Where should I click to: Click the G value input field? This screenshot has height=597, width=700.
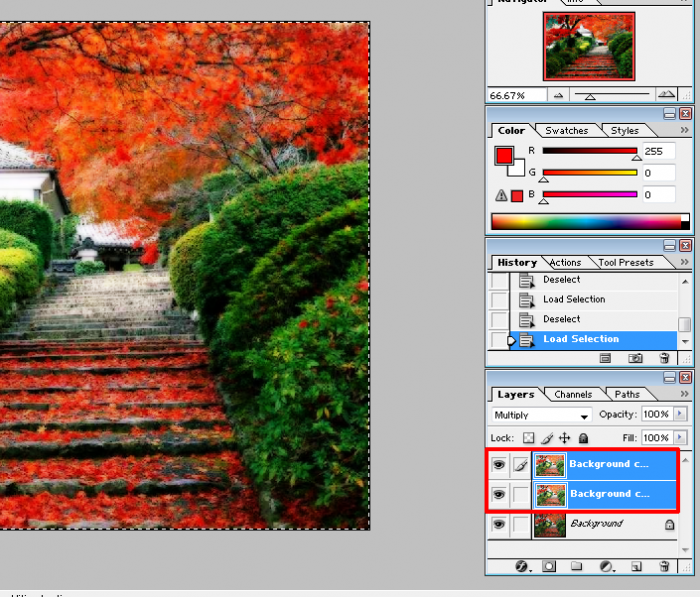658,173
